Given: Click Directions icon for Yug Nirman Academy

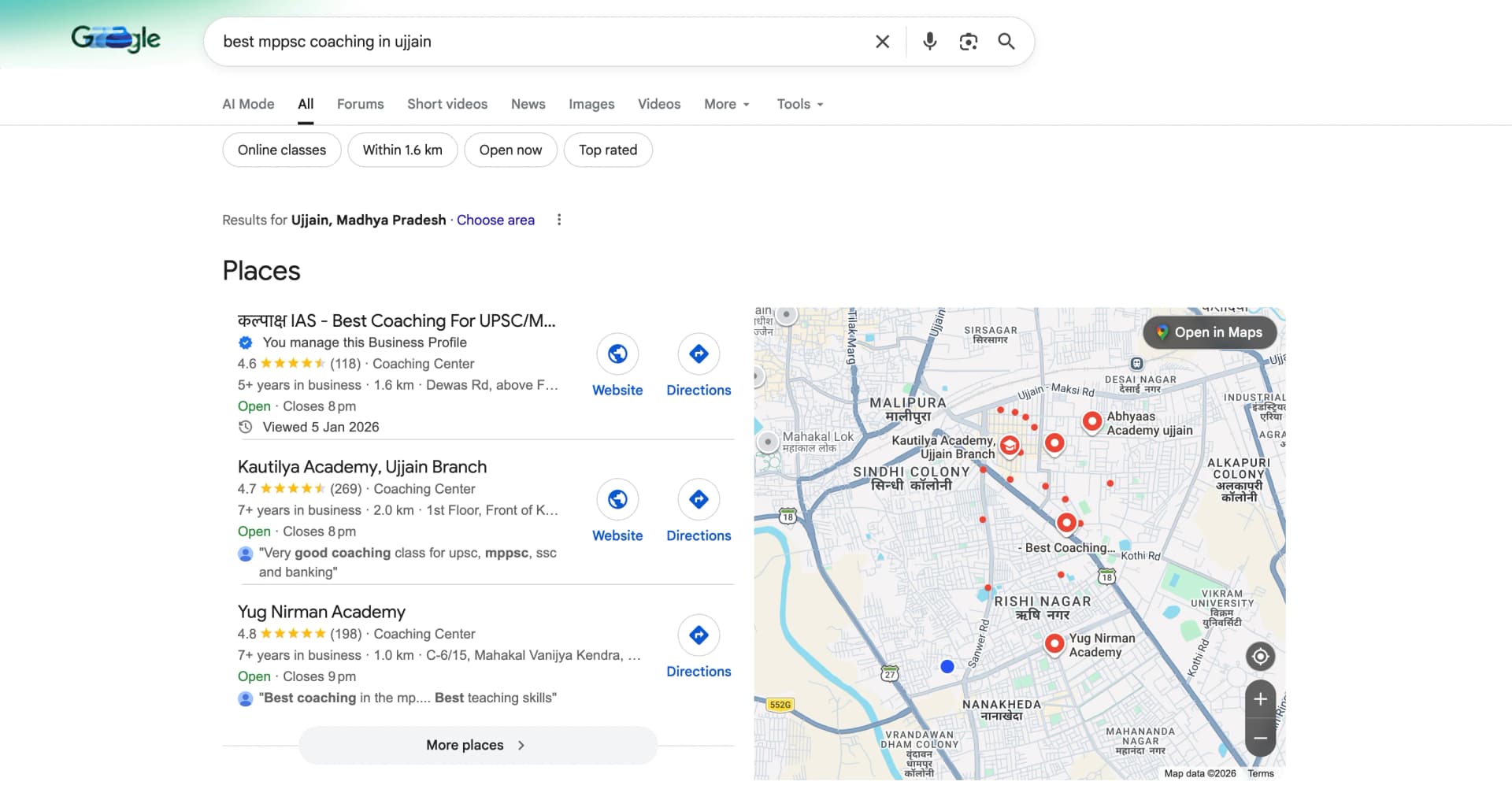Looking at the screenshot, I should 699,635.
